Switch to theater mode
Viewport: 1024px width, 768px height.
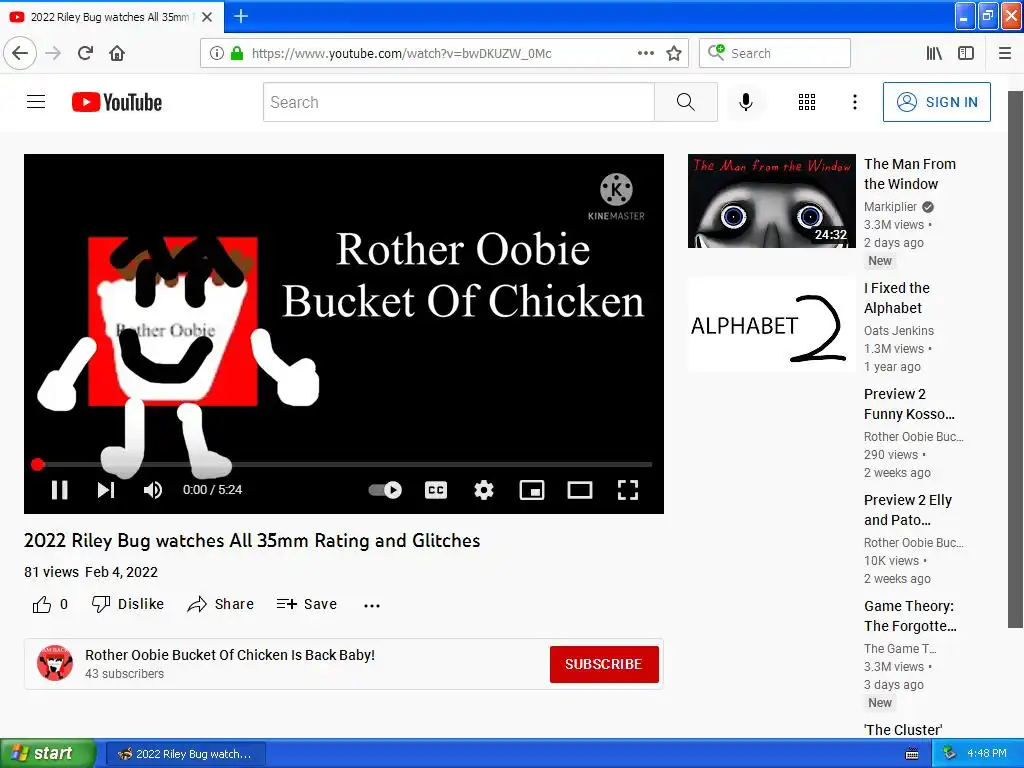click(580, 490)
